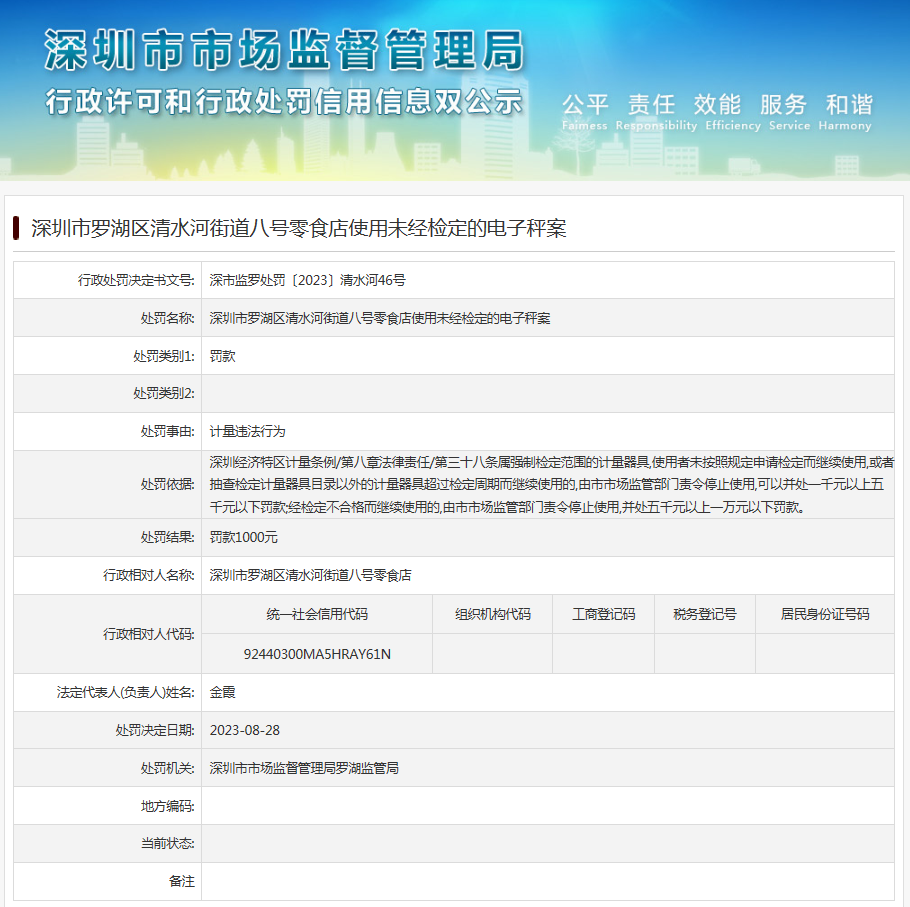
Task: Click the 计量违法行为 penalty reason text
Action: tap(247, 432)
